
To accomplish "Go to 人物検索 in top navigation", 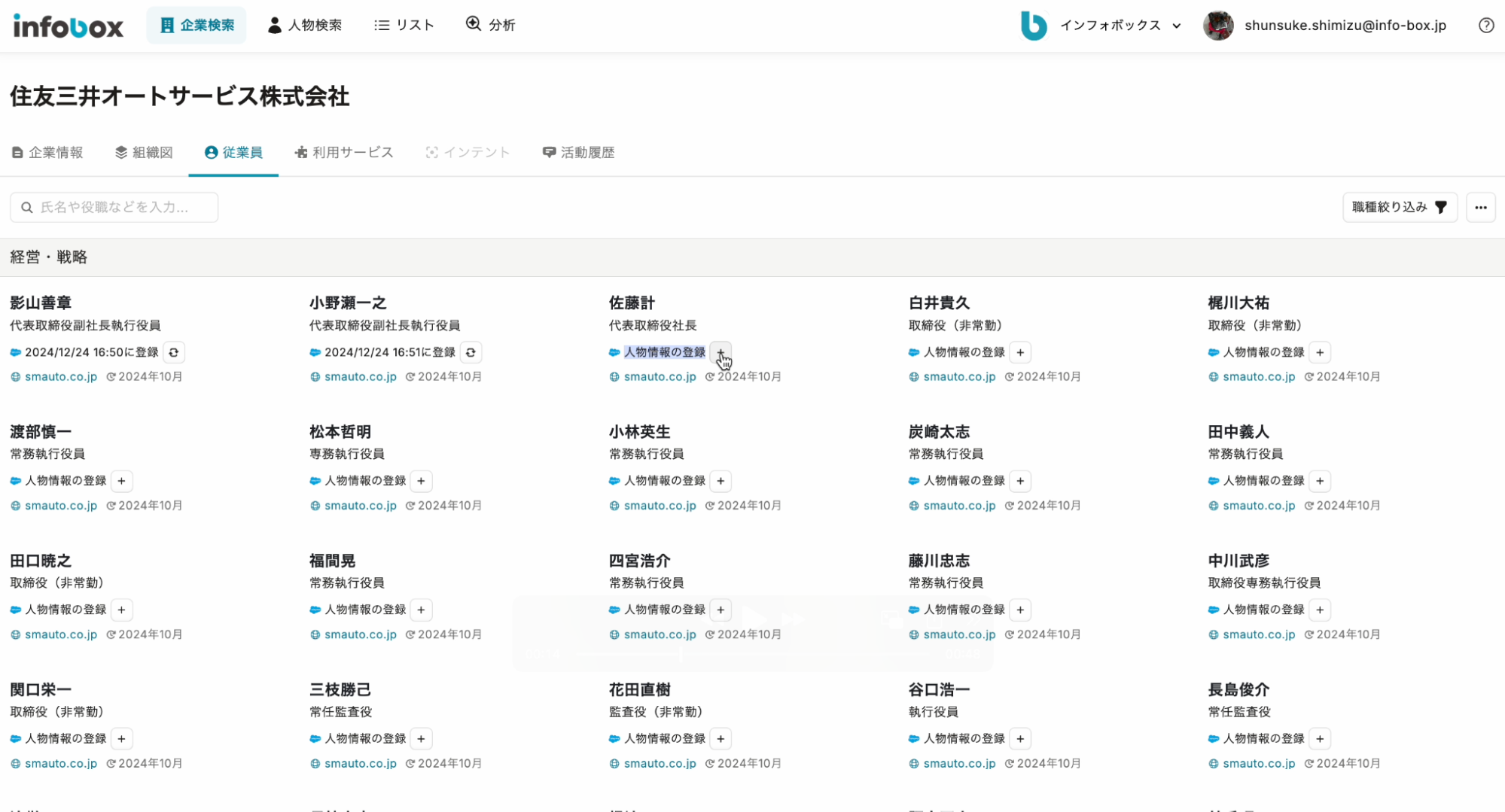I will (305, 26).
